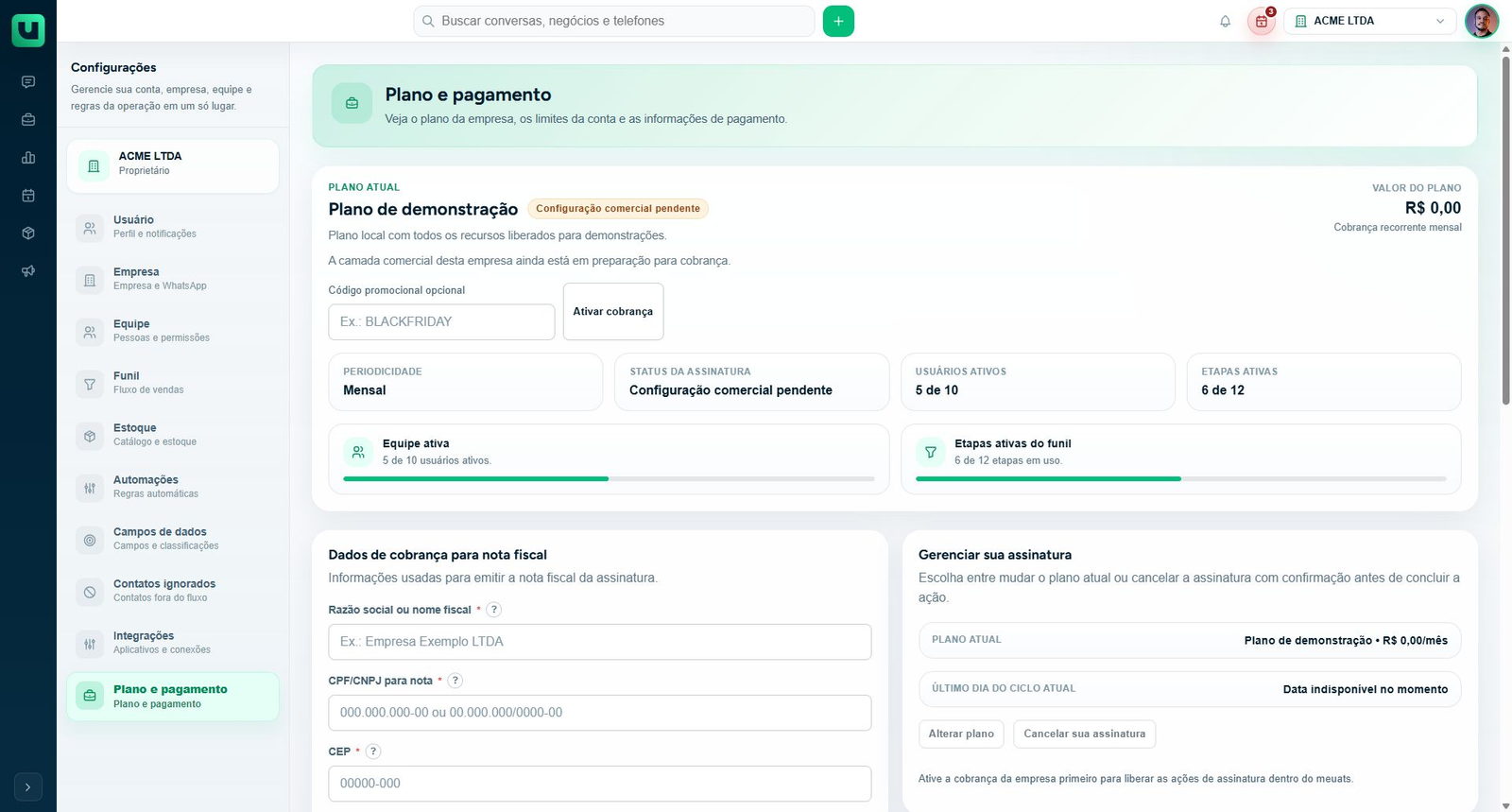Open Estoque settings section
Image resolution: width=1512 pixels, height=812 pixels.
tap(173, 435)
